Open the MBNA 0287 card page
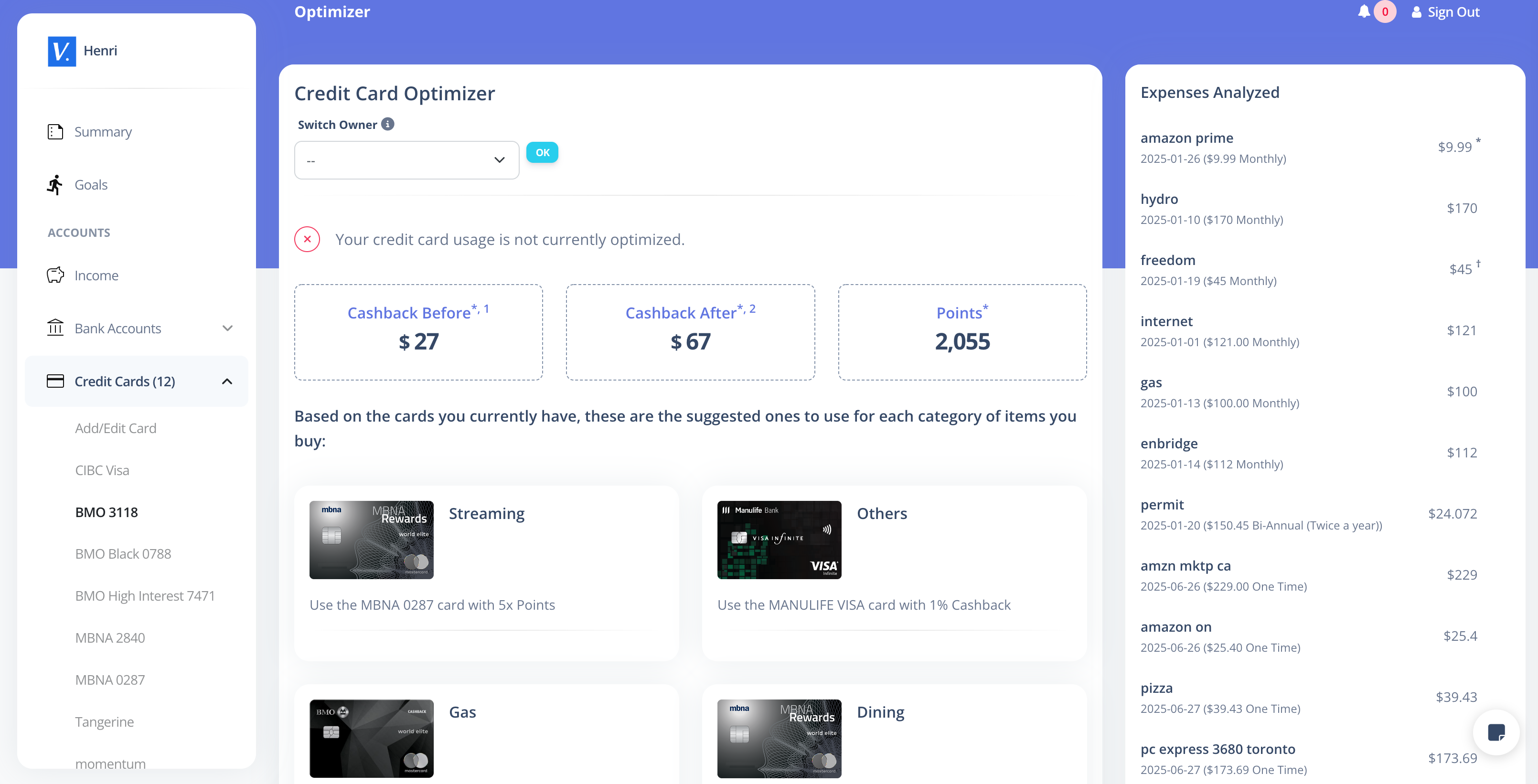The width and height of the screenshot is (1538, 784). pyautogui.click(x=110, y=679)
